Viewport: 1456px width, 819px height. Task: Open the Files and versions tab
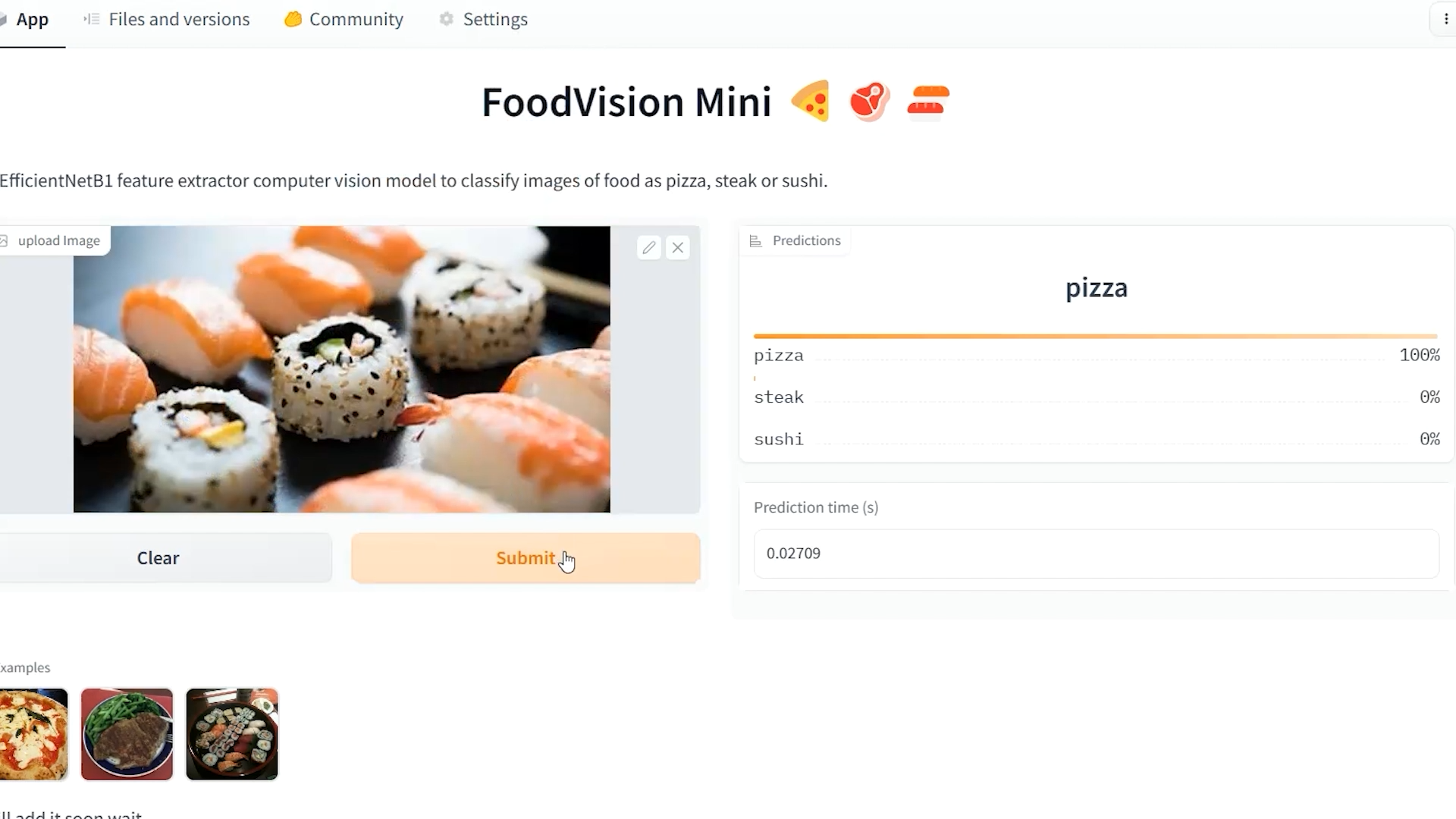[179, 20]
